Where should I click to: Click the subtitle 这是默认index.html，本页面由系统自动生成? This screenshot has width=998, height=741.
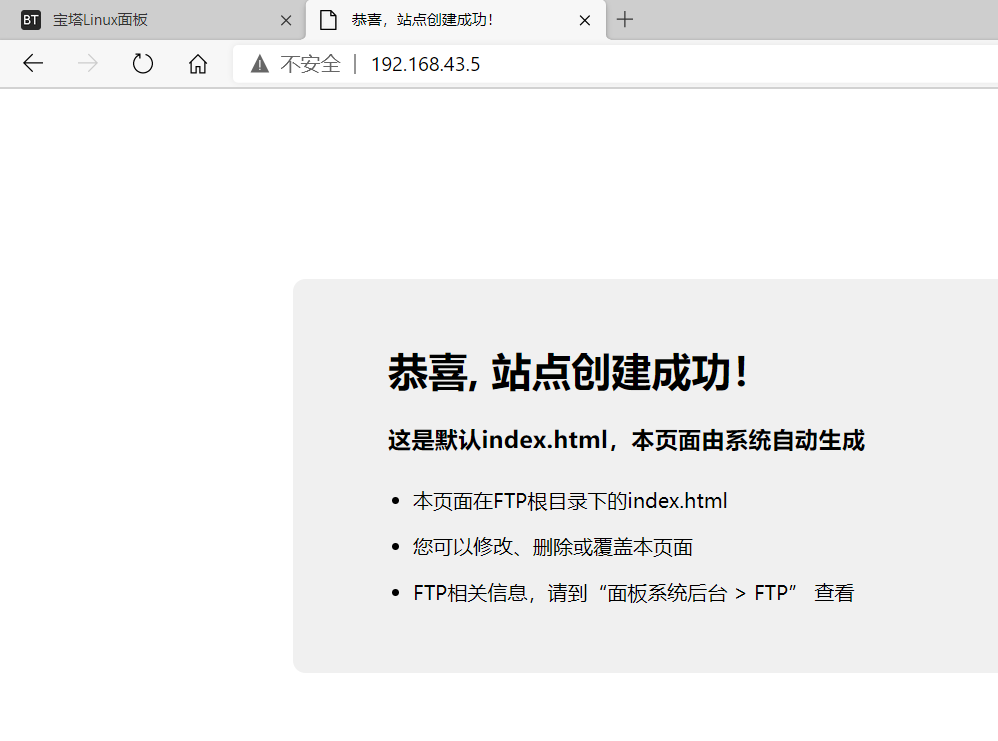pyautogui.click(x=626, y=441)
